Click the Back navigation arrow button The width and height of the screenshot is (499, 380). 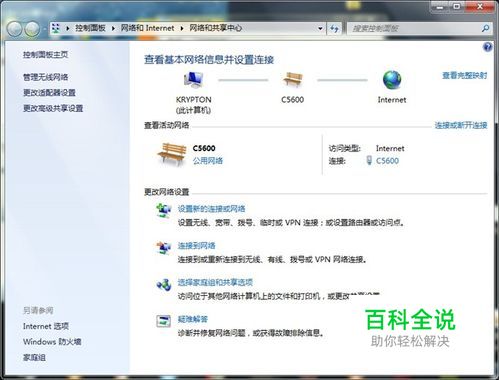coord(15,29)
